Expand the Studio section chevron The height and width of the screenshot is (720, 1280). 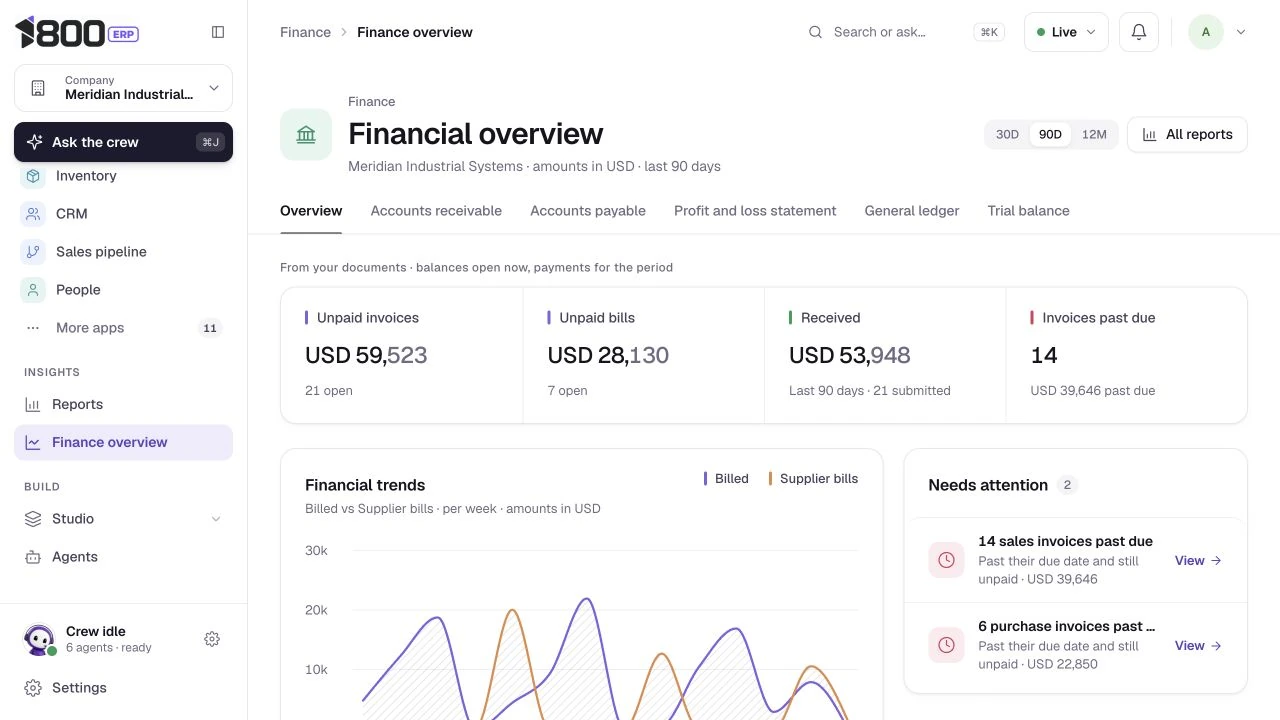216,519
